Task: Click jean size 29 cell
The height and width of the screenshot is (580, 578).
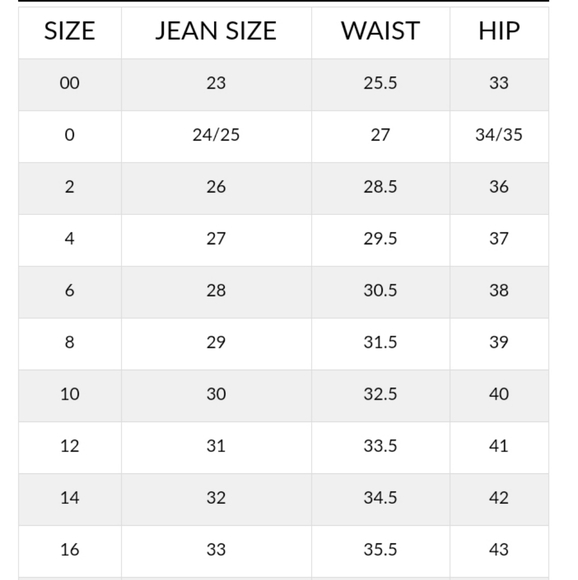Action: (x=216, y=342)
